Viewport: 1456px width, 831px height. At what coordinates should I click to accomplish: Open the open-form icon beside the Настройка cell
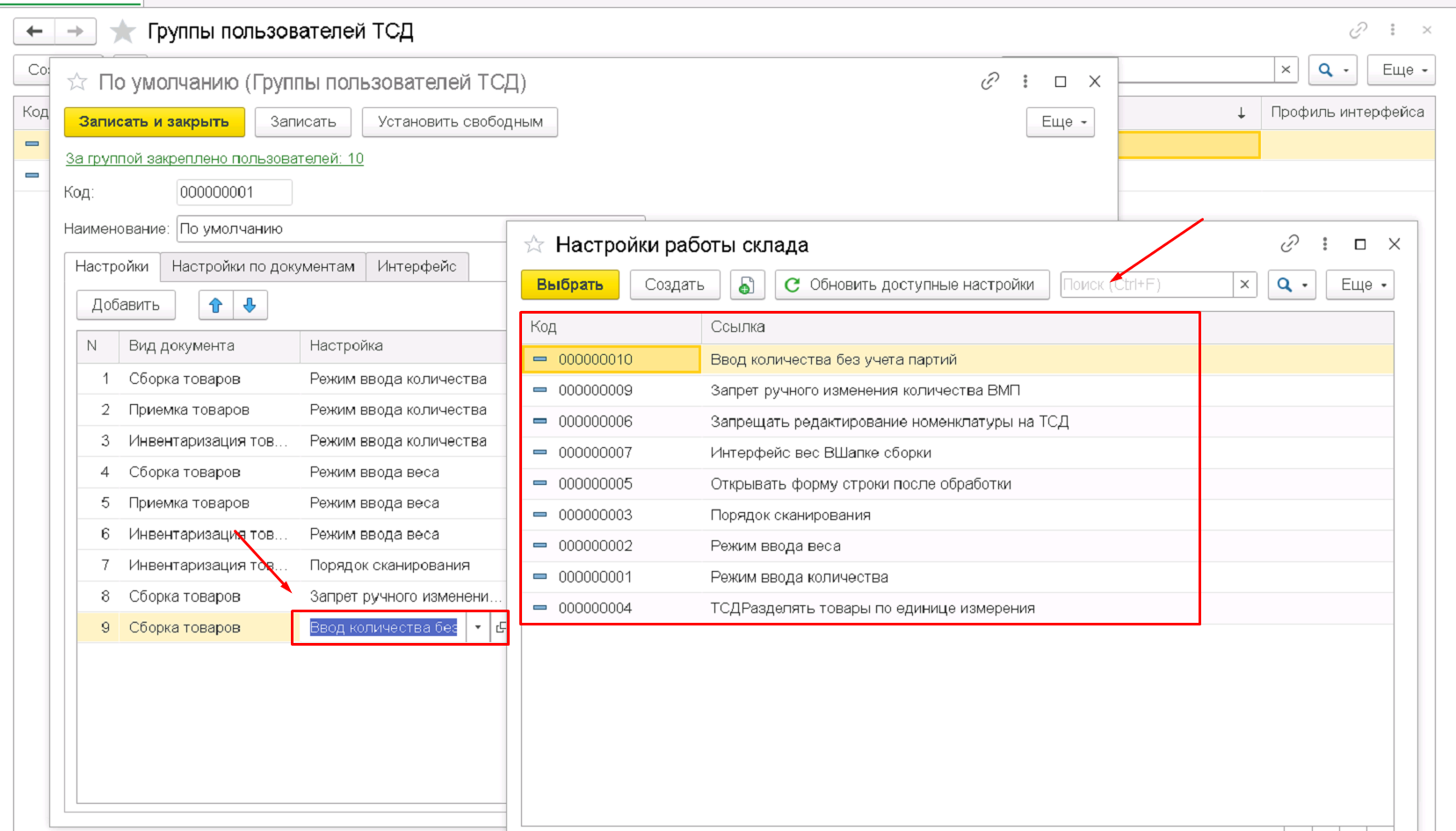[501, 627]
